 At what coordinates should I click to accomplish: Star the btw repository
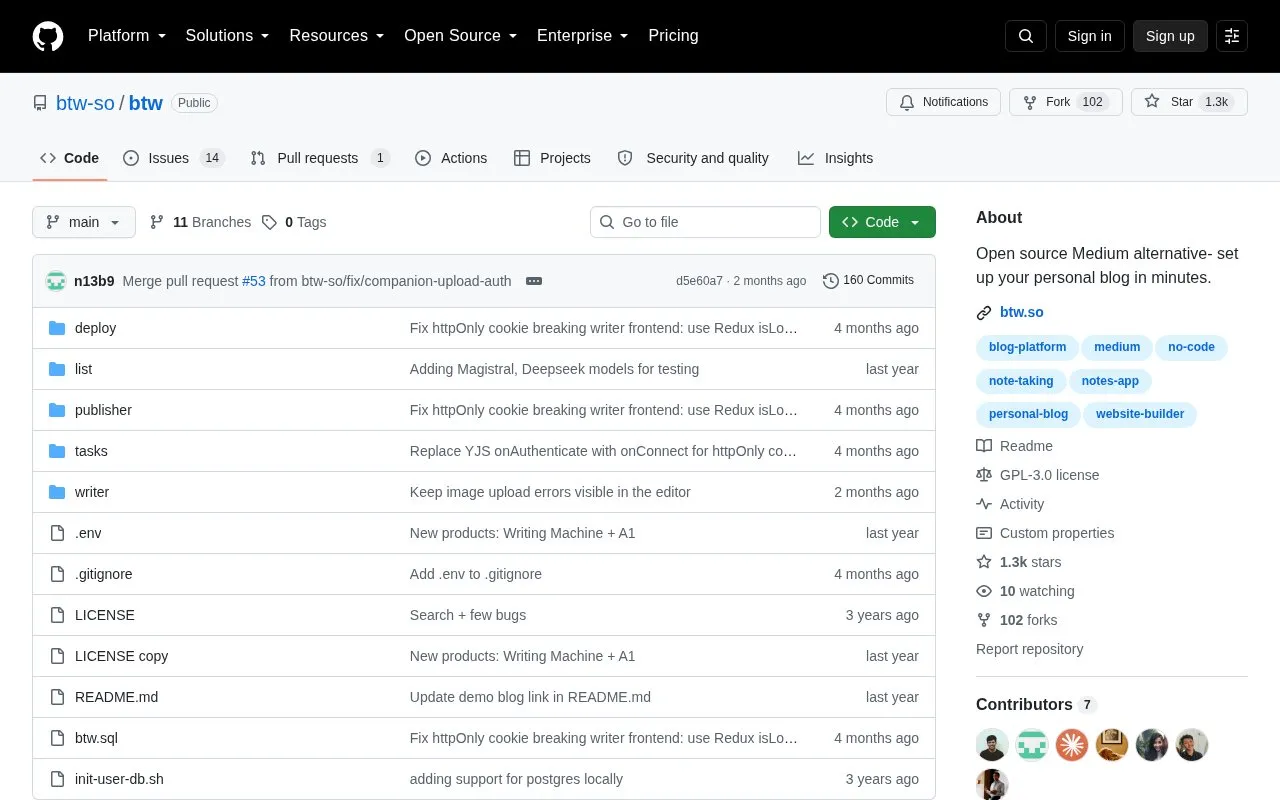[1189, 102]
